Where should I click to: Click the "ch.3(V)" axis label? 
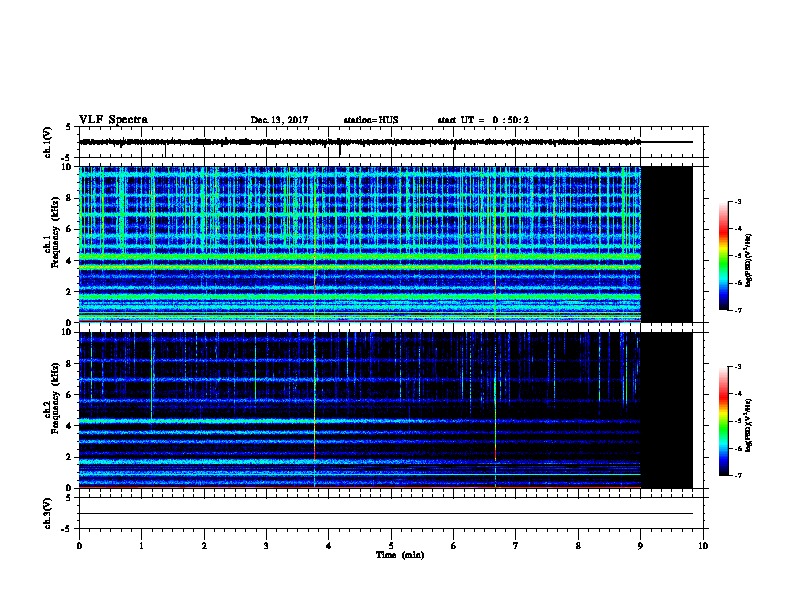coord(47,513)
